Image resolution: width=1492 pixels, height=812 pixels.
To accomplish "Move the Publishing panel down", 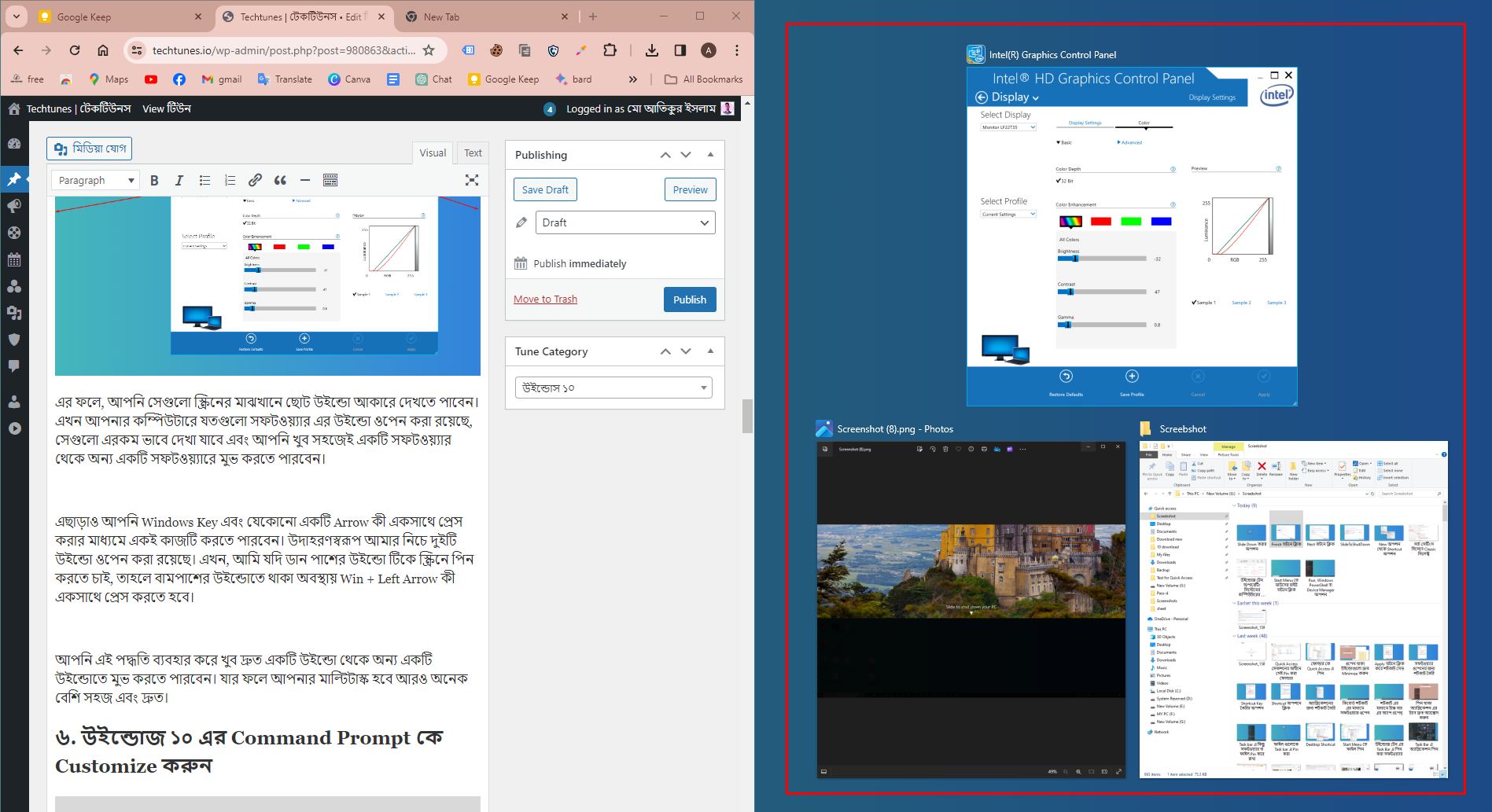I will click(686, 155).
